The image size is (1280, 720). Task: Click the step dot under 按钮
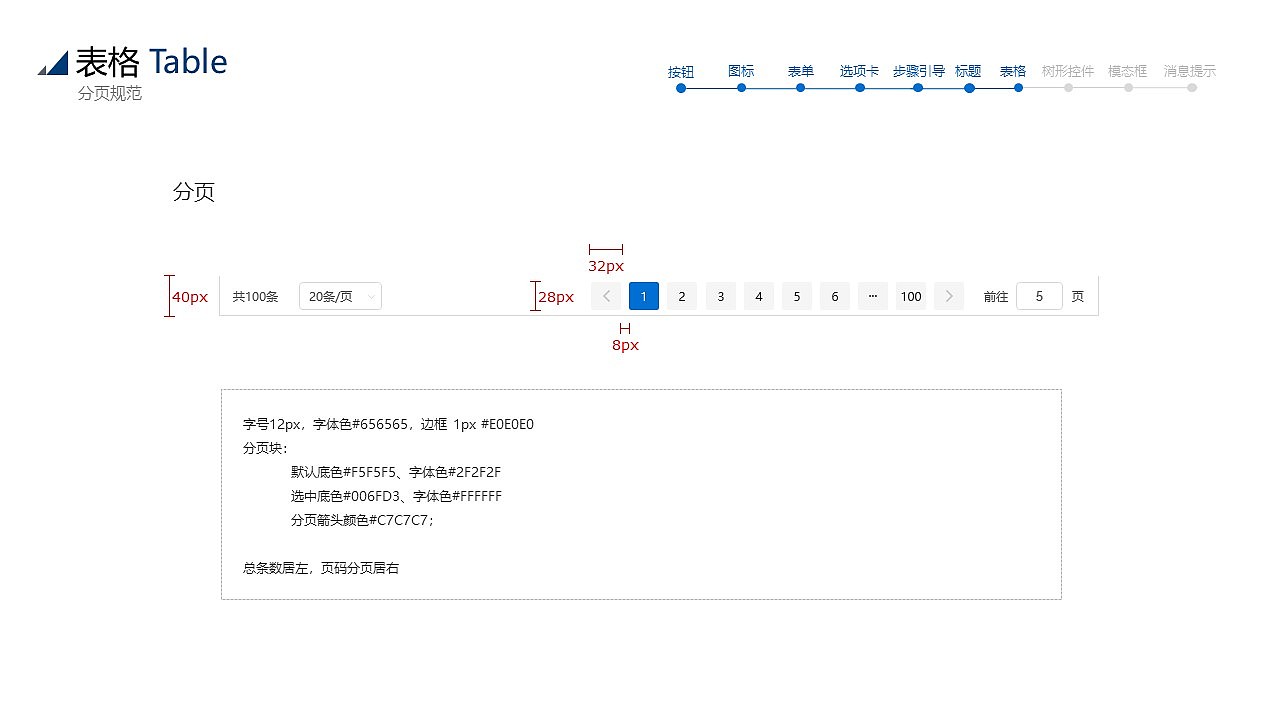click(681, 88)
